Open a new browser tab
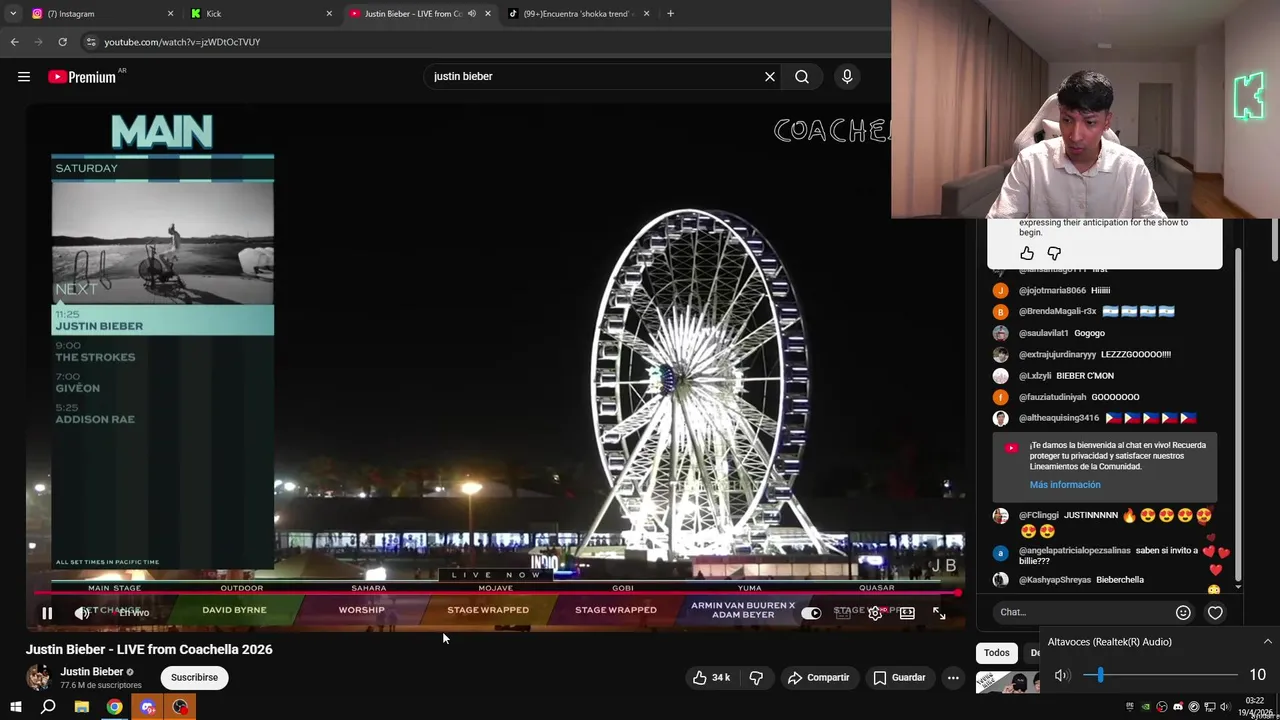Screen dimensions: 1280x720 point(670,14)
